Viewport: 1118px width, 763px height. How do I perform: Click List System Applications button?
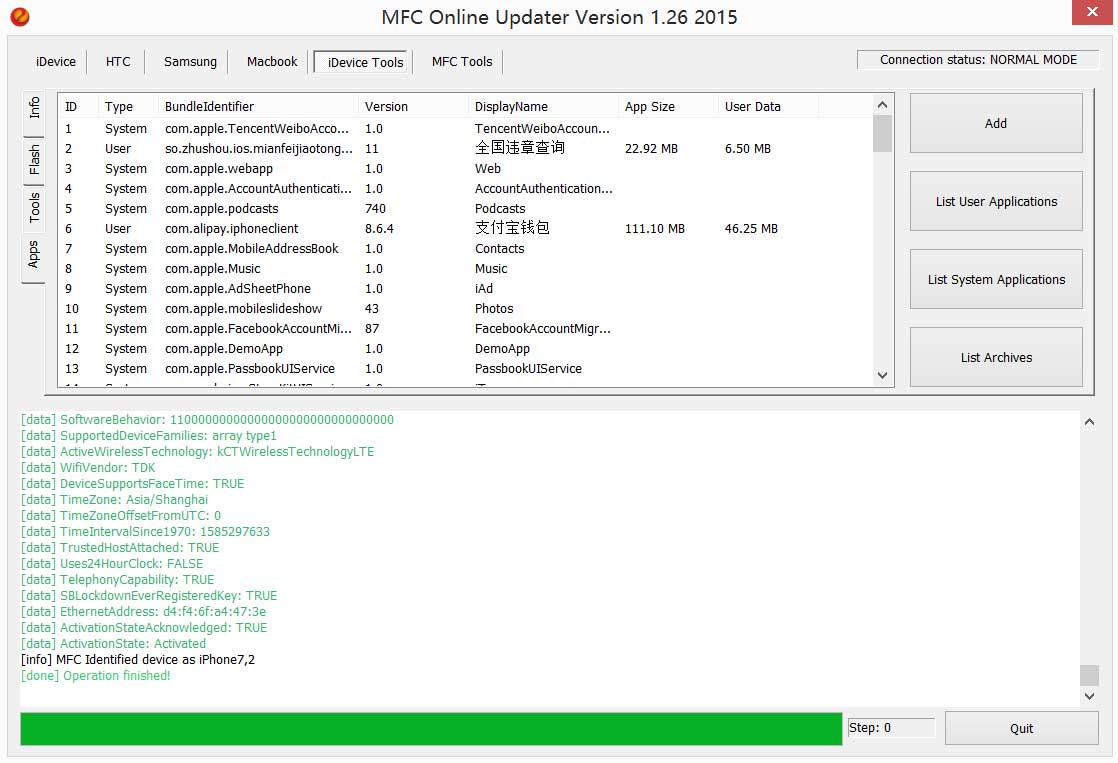click(996, 280)
